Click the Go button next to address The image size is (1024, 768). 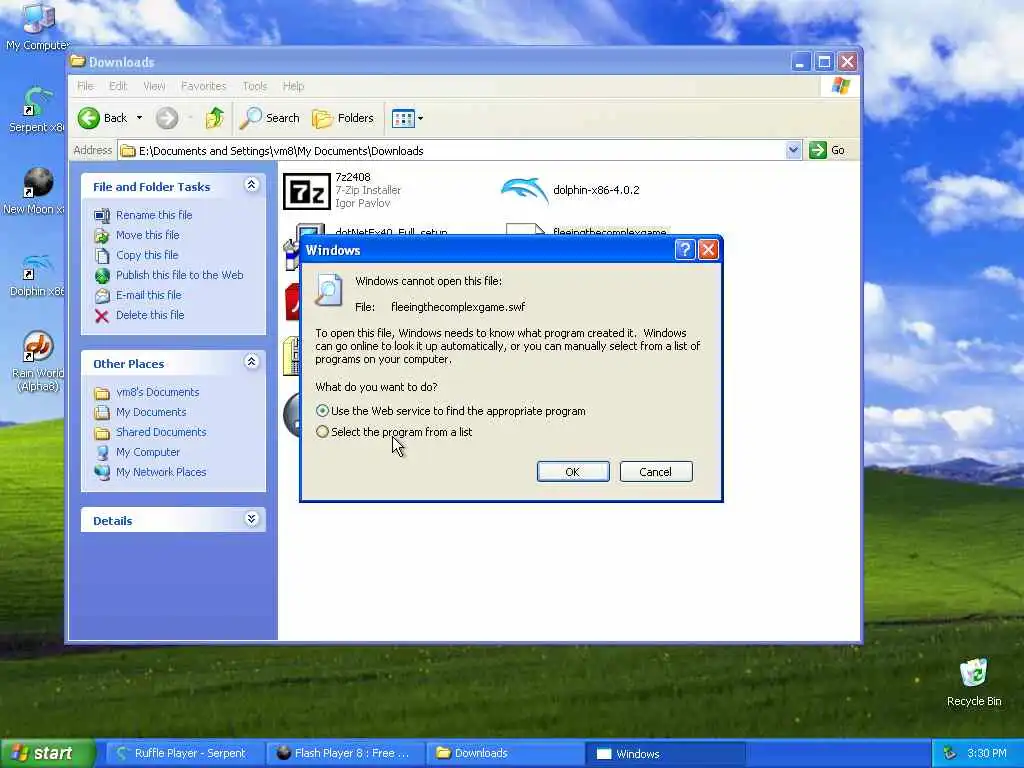click(827, 150)
